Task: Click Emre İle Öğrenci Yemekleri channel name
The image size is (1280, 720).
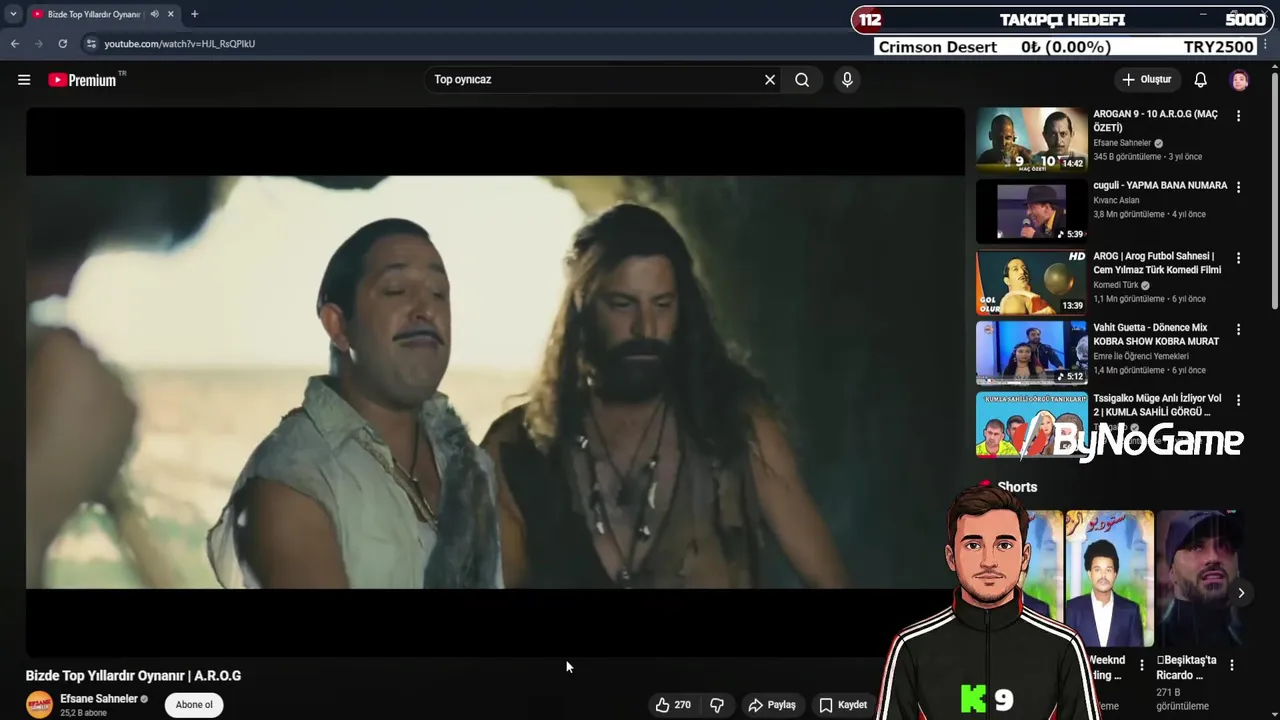Action: click(x=1141, y=356)
